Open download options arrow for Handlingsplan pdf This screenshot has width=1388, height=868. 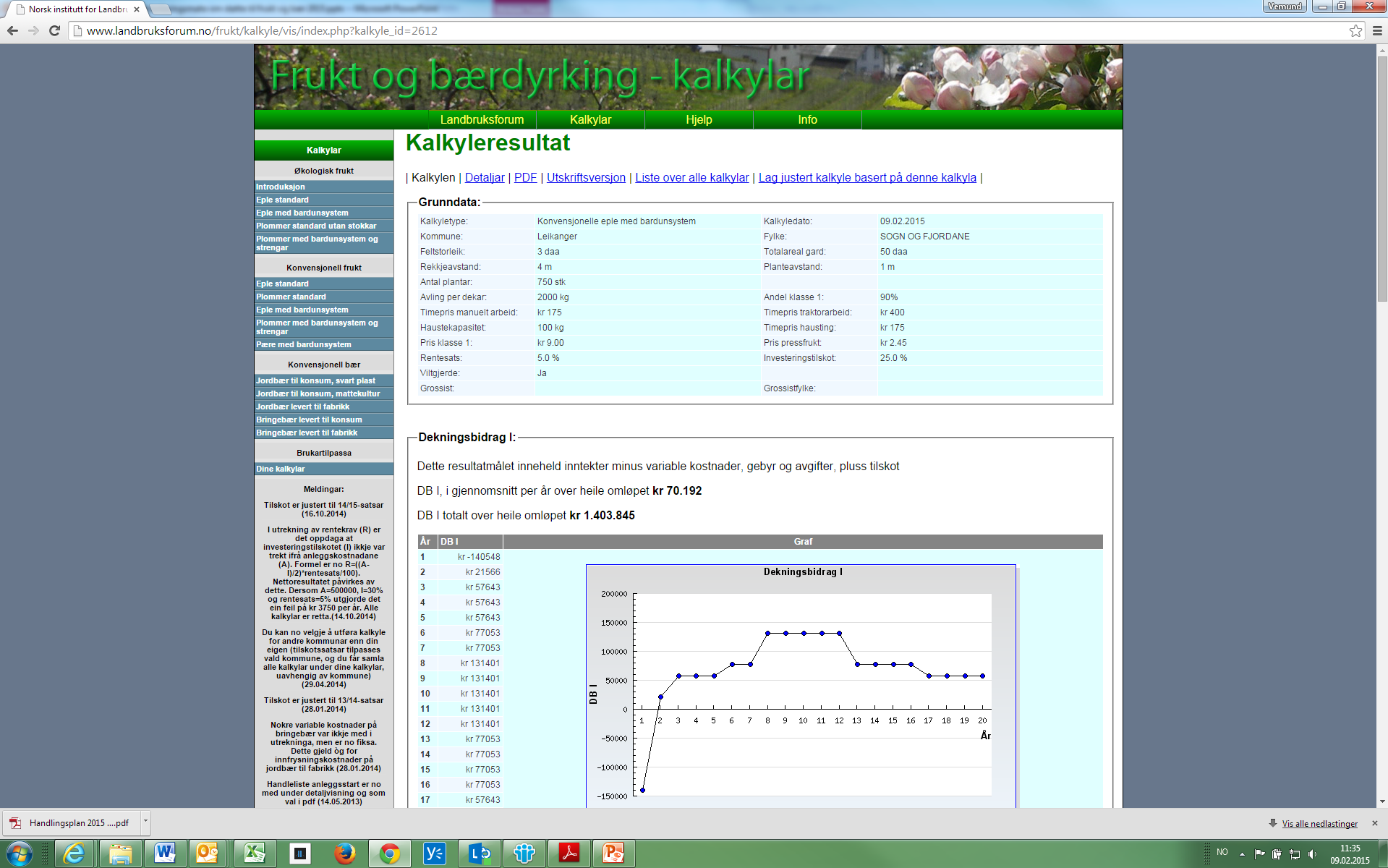point(145,822)
